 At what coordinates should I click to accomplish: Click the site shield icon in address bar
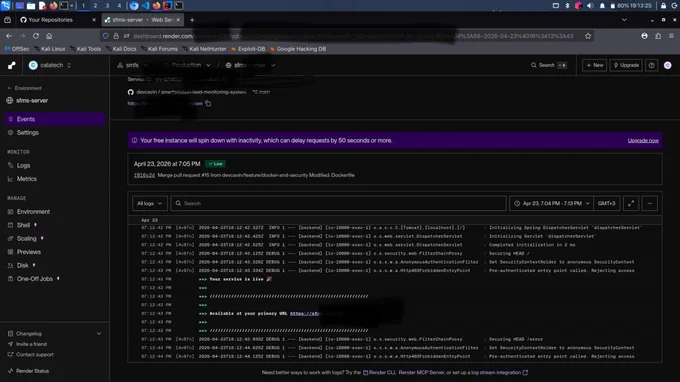[105, 36]
